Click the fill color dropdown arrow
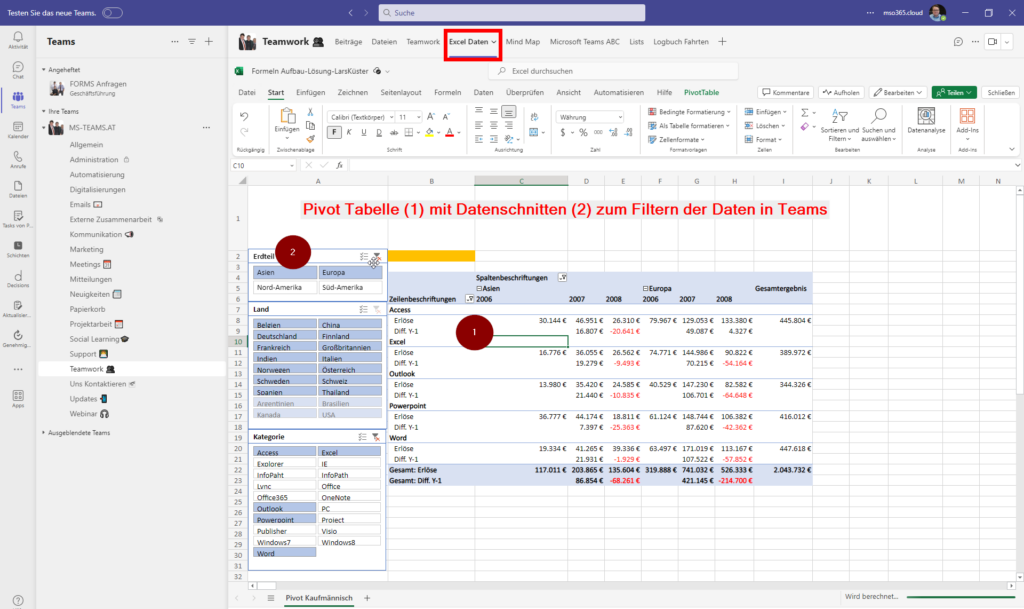The image size is (1024, 609). click(438, 133)
